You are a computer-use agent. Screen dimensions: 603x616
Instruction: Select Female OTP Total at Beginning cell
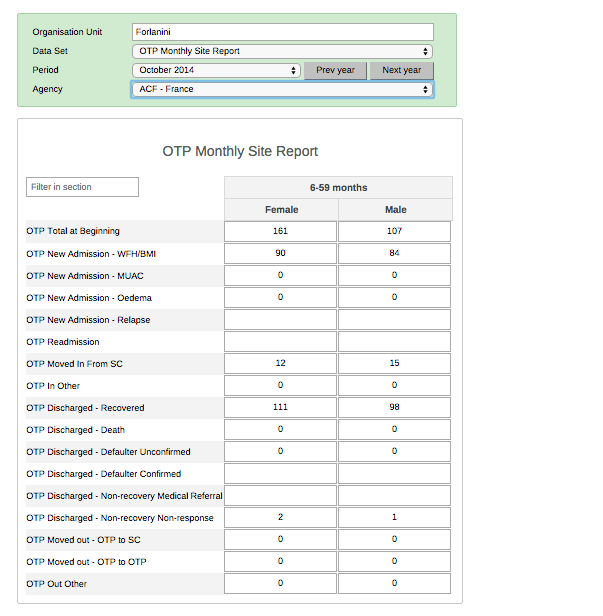281,231
